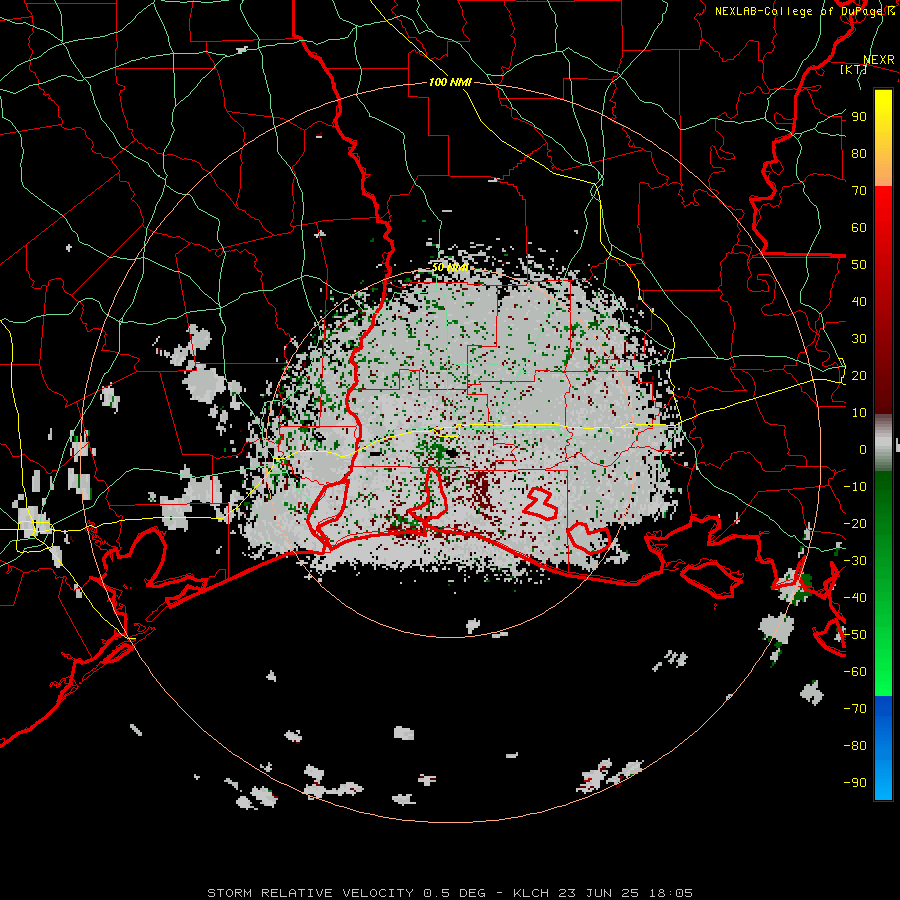Select the 60 value on the velocity scale
The width and height of the screenshot is (900, 900).
859,228
